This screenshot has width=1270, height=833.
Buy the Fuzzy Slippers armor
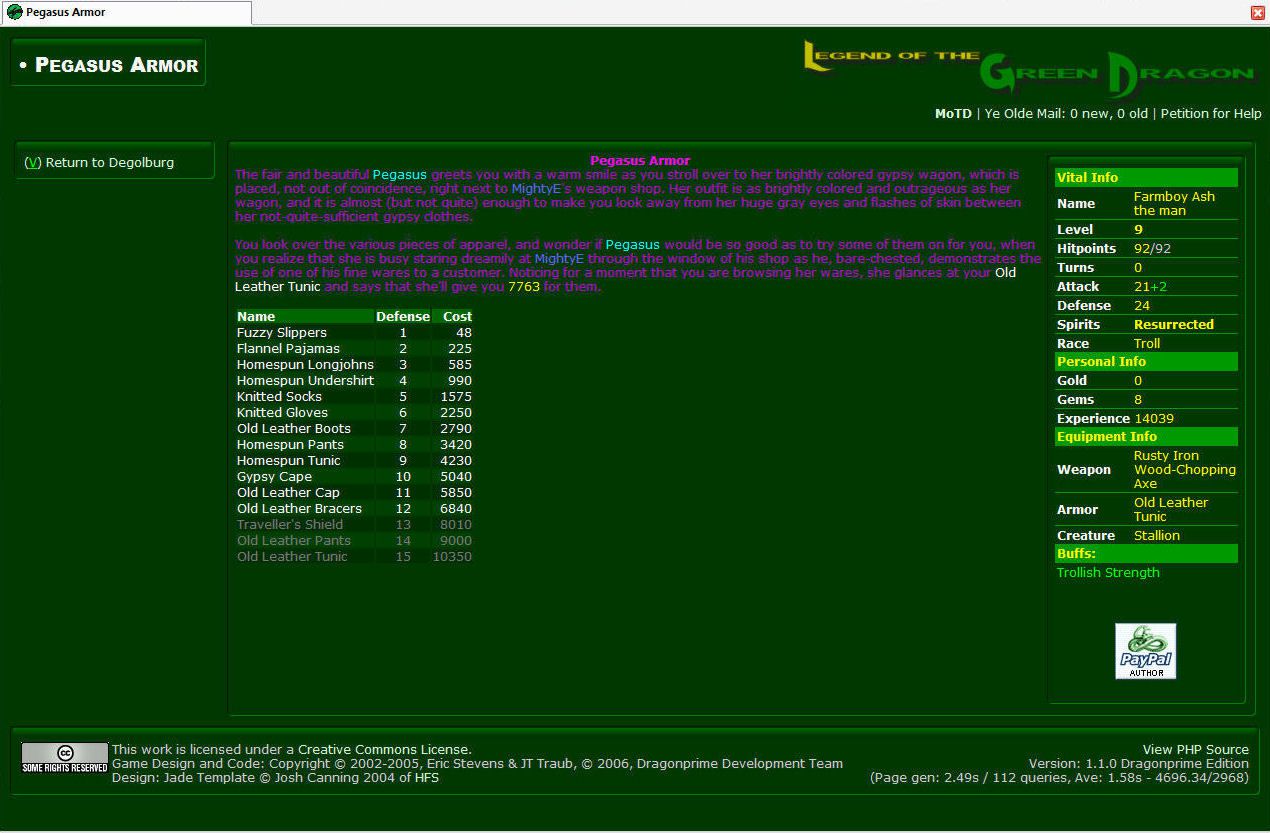point(281,332)
